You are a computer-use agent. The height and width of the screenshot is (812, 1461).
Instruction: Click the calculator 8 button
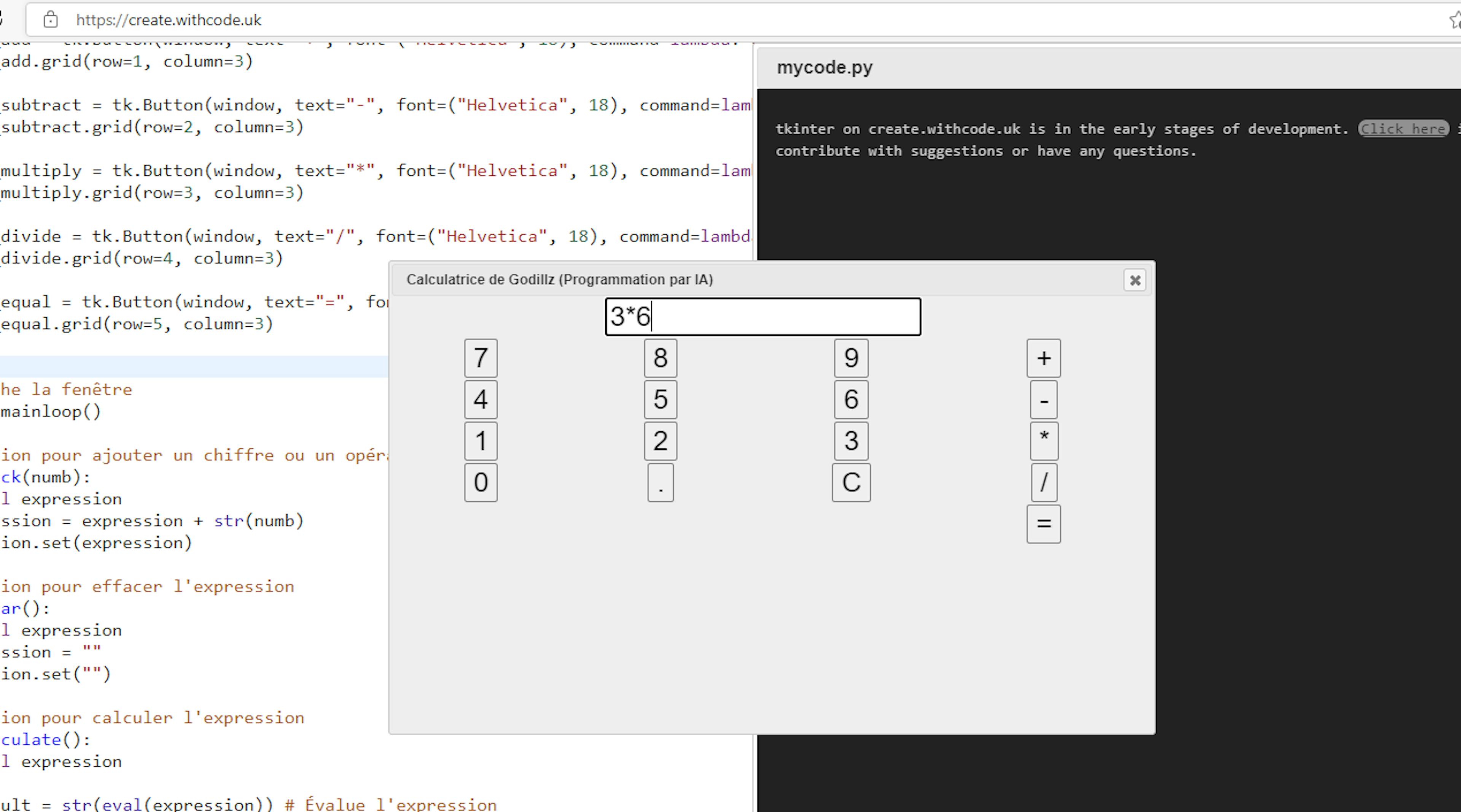pyautogui.click(x=660, y=358)
